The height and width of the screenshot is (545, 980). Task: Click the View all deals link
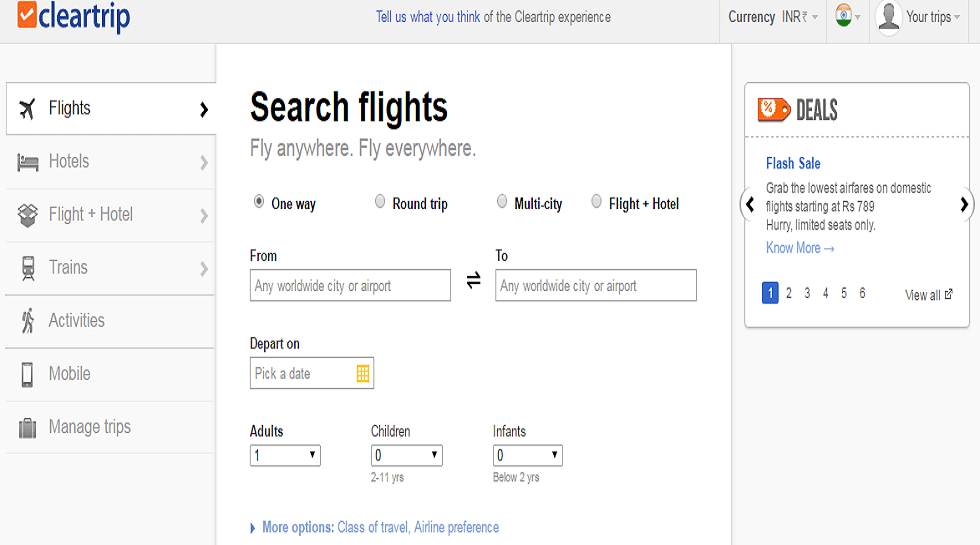click(928, 295)
